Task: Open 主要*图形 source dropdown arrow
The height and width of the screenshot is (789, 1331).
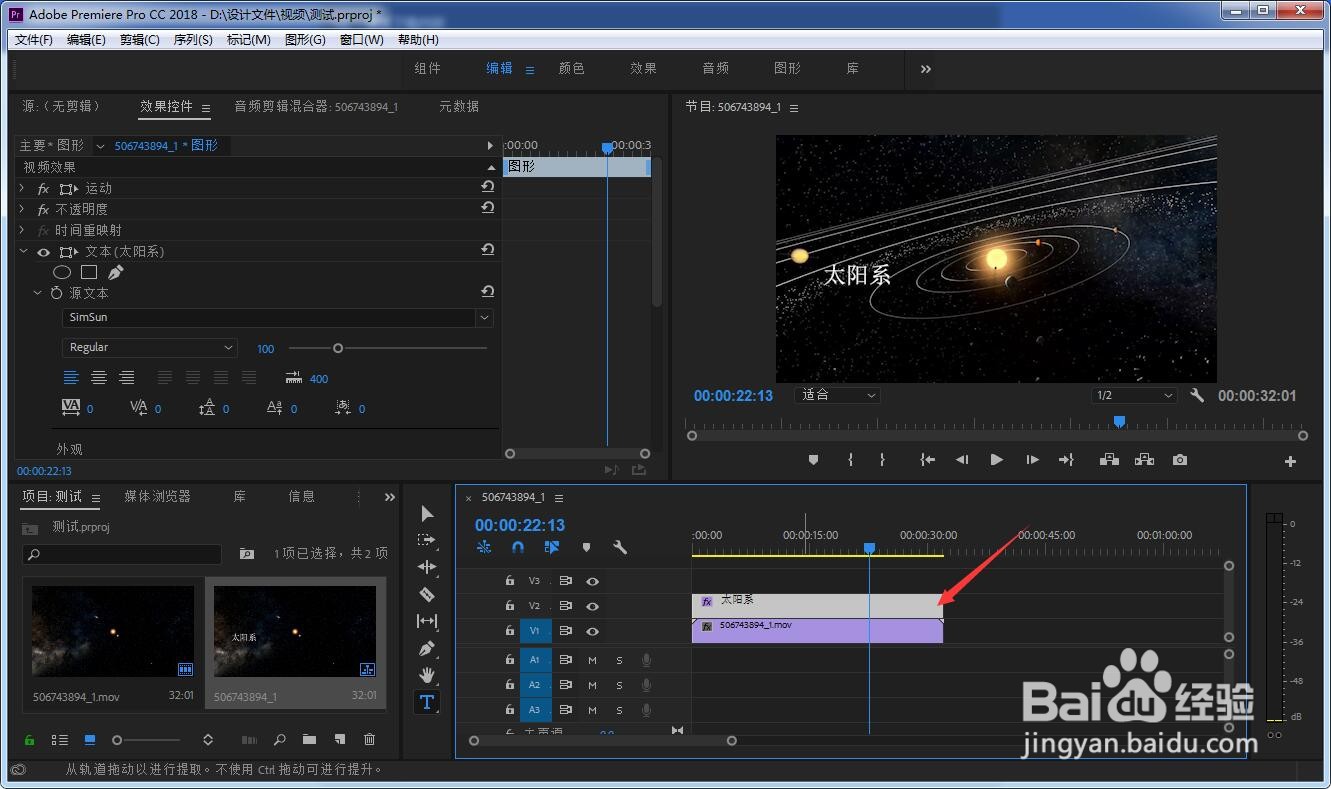Action: point(99,146)
